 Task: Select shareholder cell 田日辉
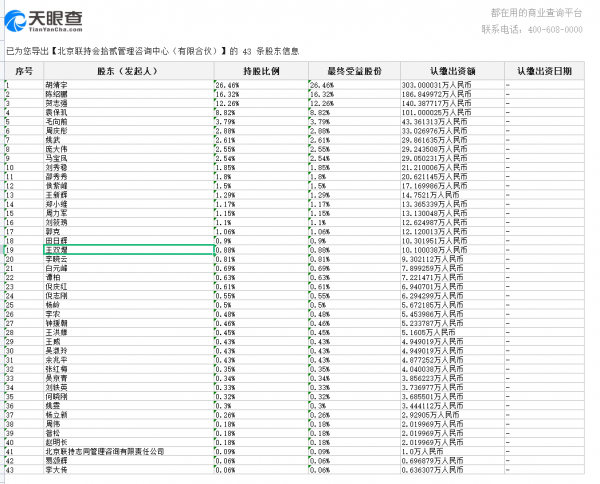pyautogui.click(x=128, y=241)
